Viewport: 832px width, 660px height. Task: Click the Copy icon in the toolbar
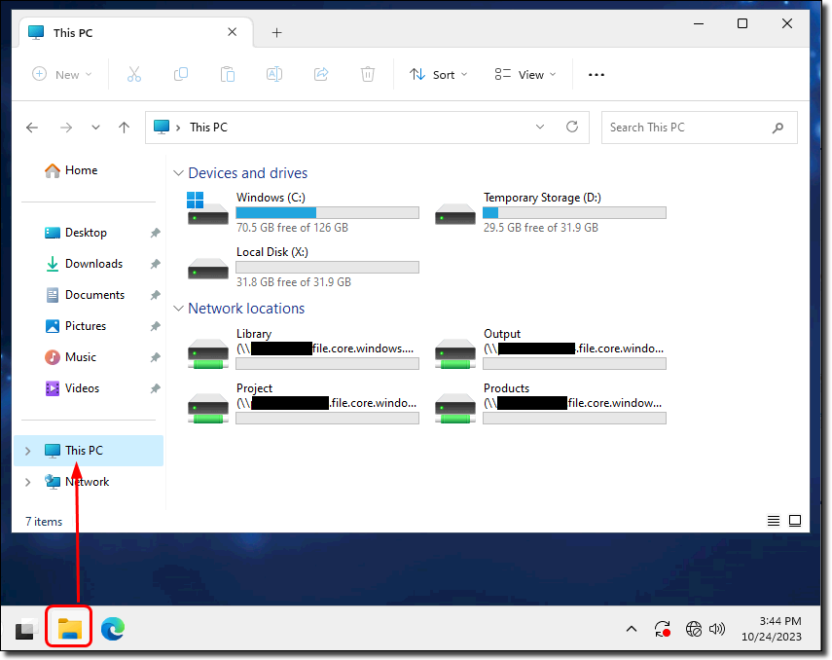[181, 74]
